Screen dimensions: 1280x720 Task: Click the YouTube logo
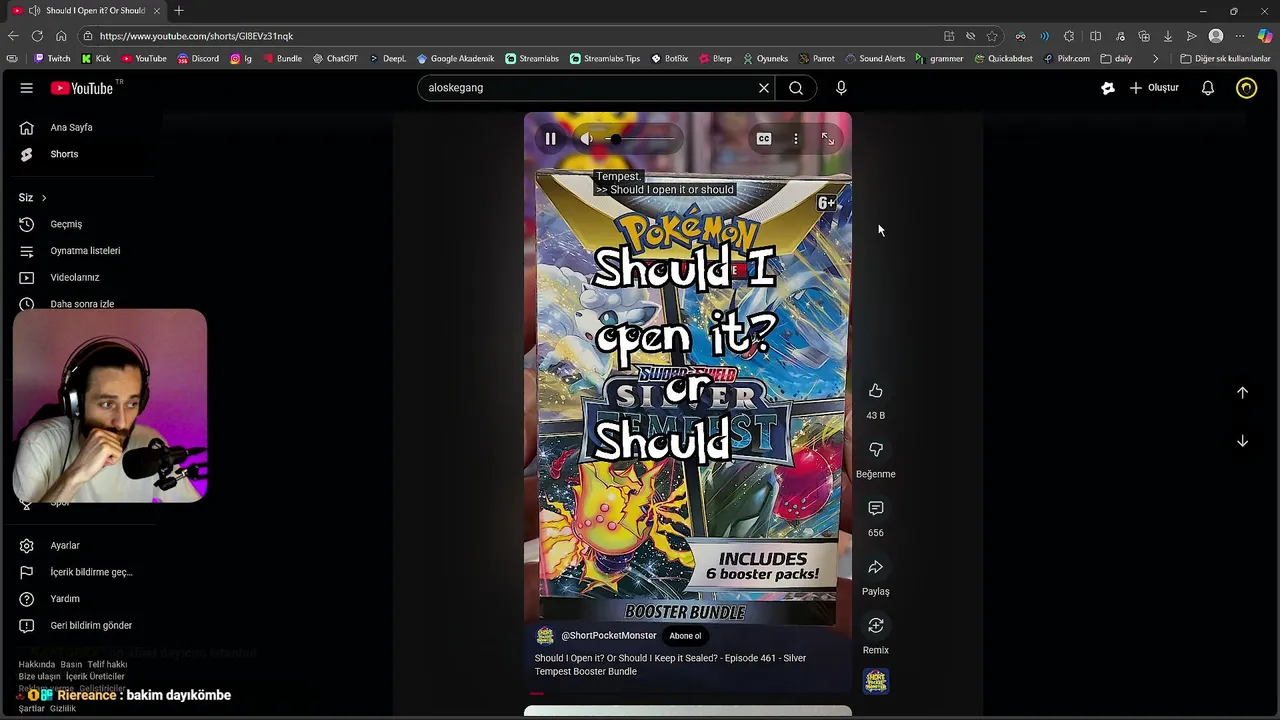tap(82, 88)
